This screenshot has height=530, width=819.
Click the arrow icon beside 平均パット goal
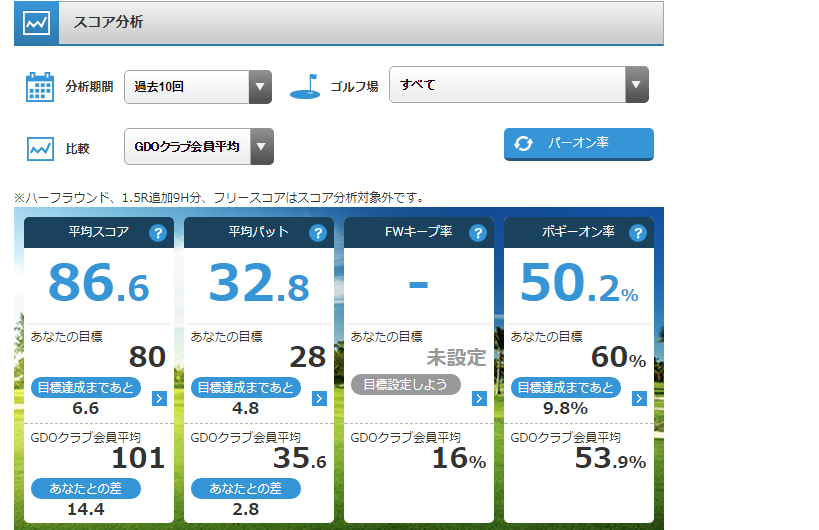[x=319, y=399]
